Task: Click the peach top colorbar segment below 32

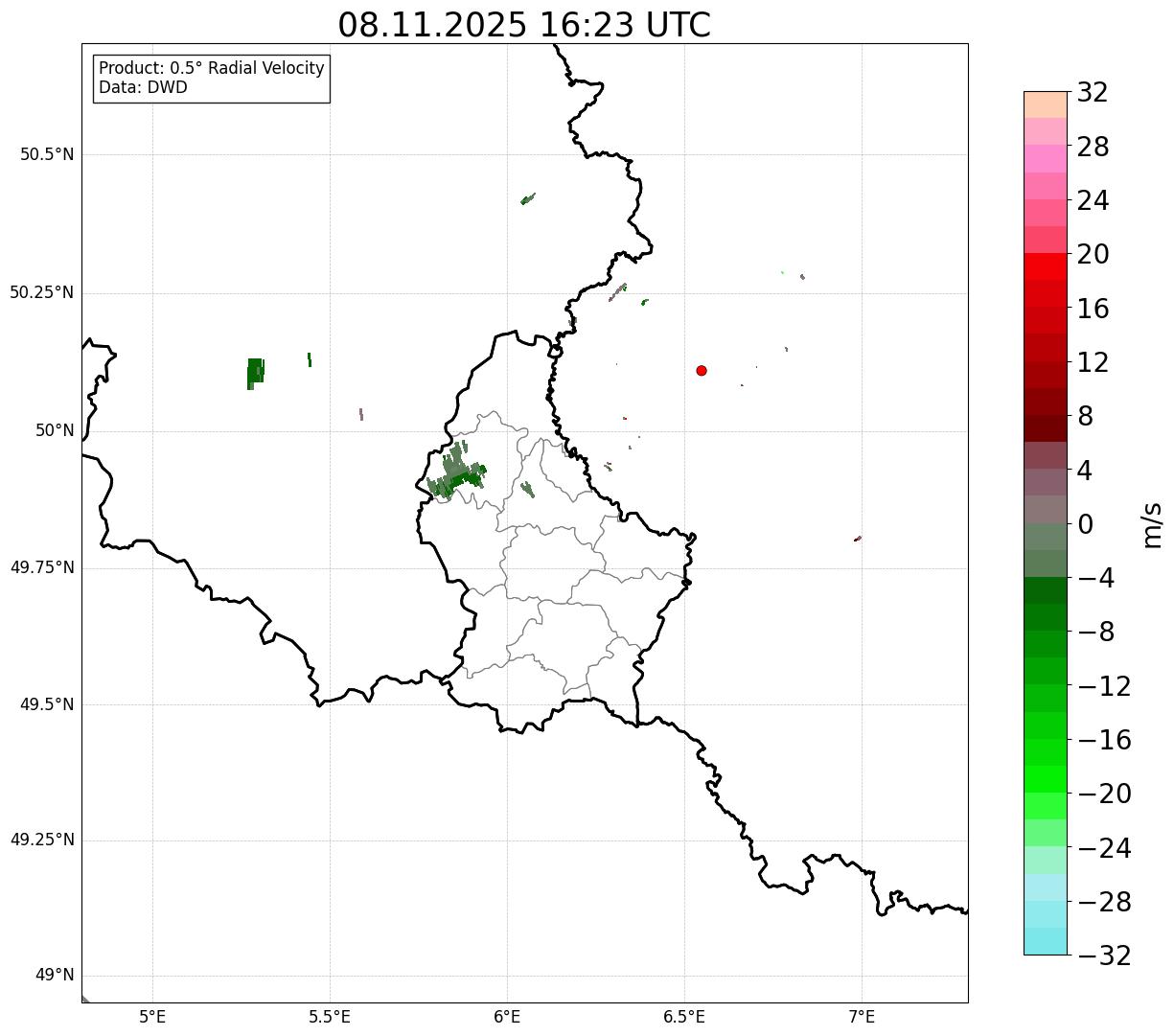Action: click(1045, 104)
